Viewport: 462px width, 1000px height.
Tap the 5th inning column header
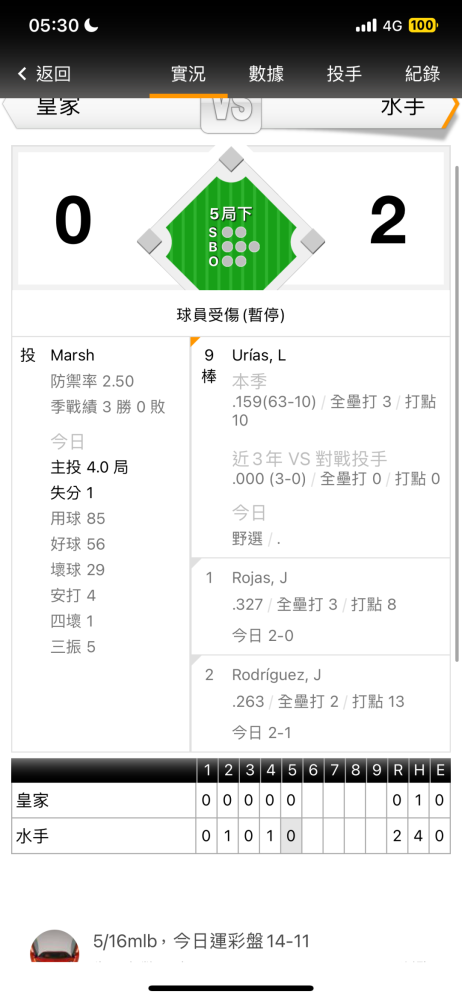(292, 770)
